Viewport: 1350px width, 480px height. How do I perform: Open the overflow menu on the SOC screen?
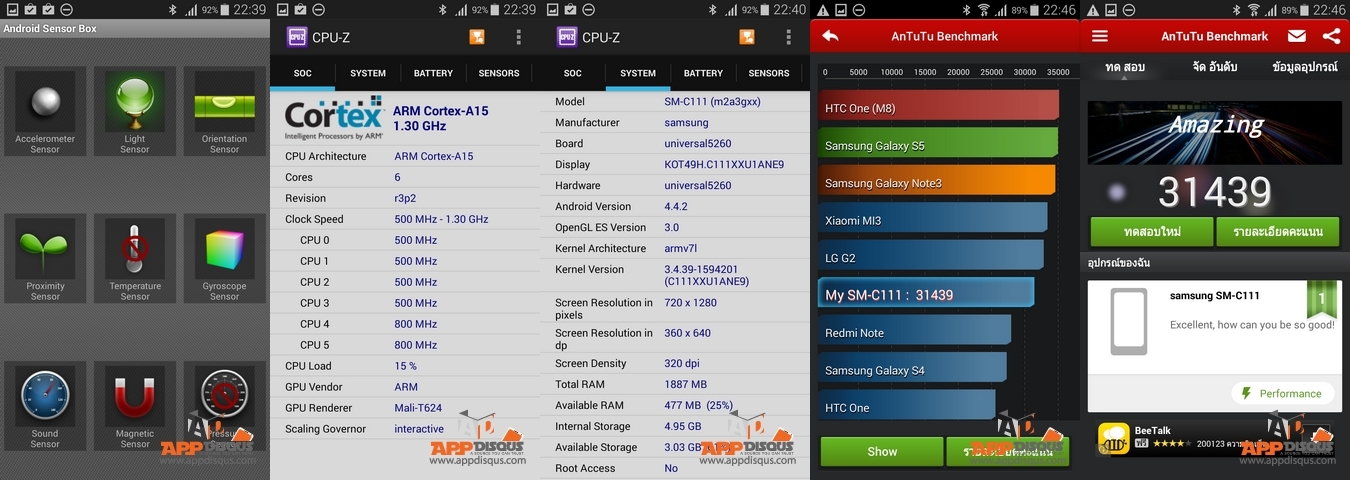pos(519,37)
